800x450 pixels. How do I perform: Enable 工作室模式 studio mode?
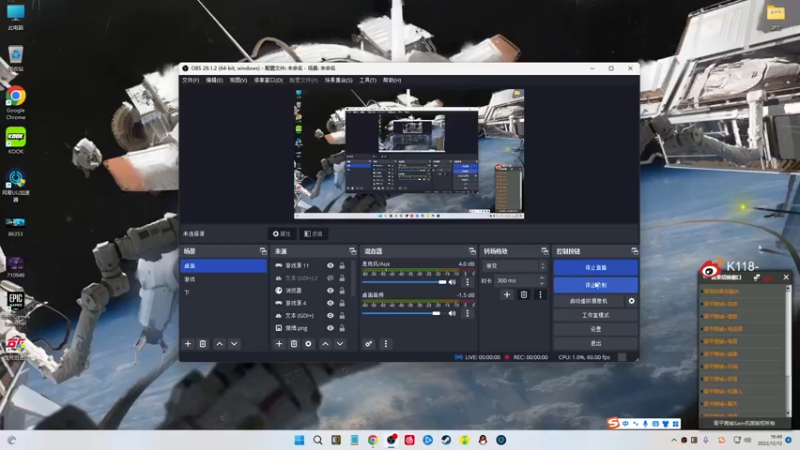pyautogui.click(x=595, y=315)
